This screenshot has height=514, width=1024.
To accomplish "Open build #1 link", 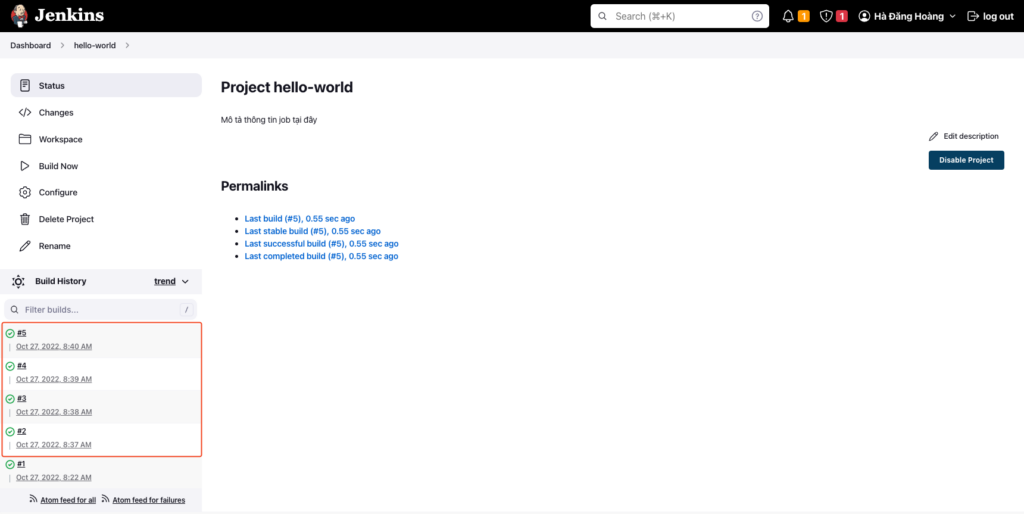I will tap(22, 464).
